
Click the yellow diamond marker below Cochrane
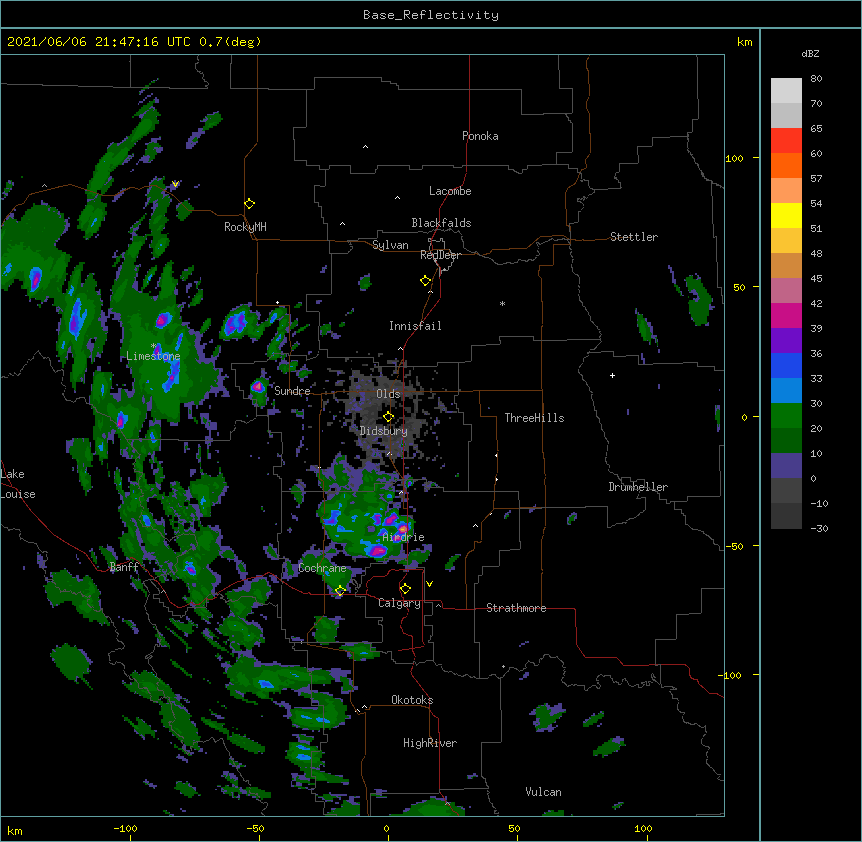point(340,591)
